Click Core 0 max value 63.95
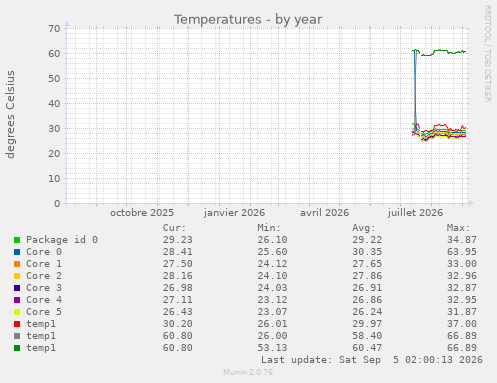The image size is (497, 383). point(462,252)
